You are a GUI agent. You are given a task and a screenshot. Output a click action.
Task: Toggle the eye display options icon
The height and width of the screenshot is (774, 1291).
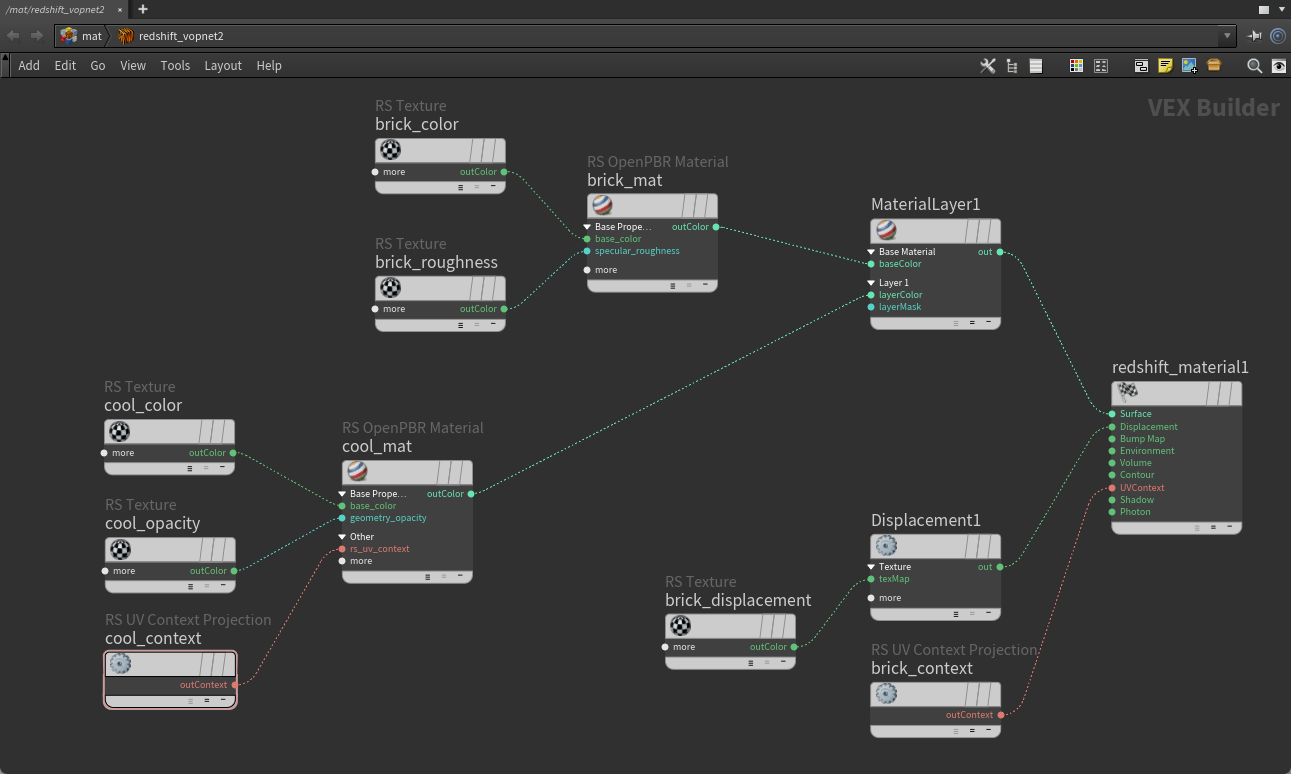[x=1278, y=66]
